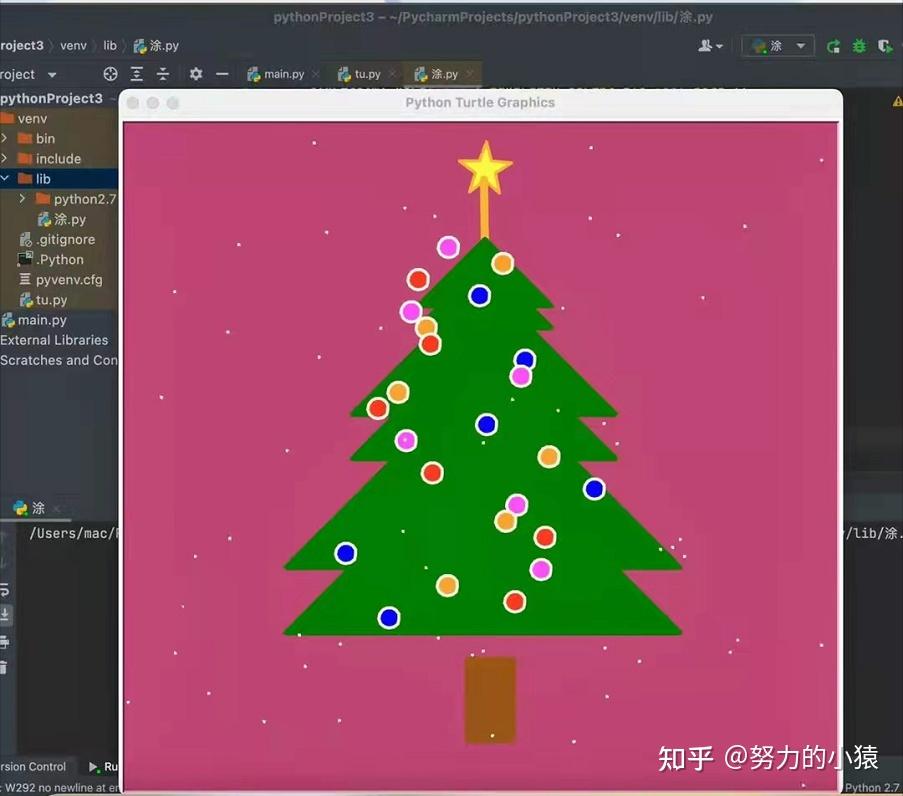
Task: Click the settings gear in the Project panel
Action: [x=196, y=74]
